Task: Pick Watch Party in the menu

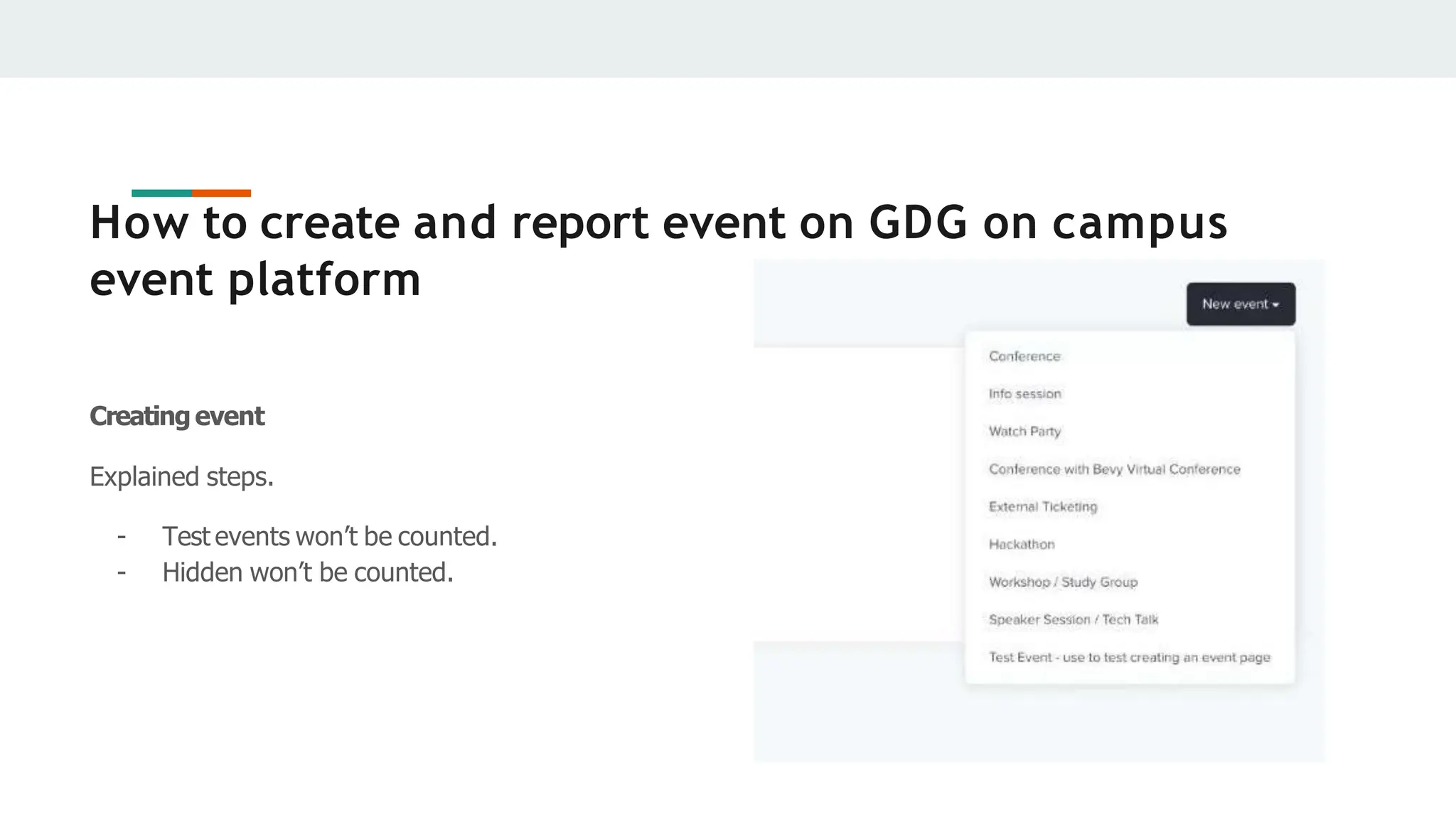Action: (1024, 432)
